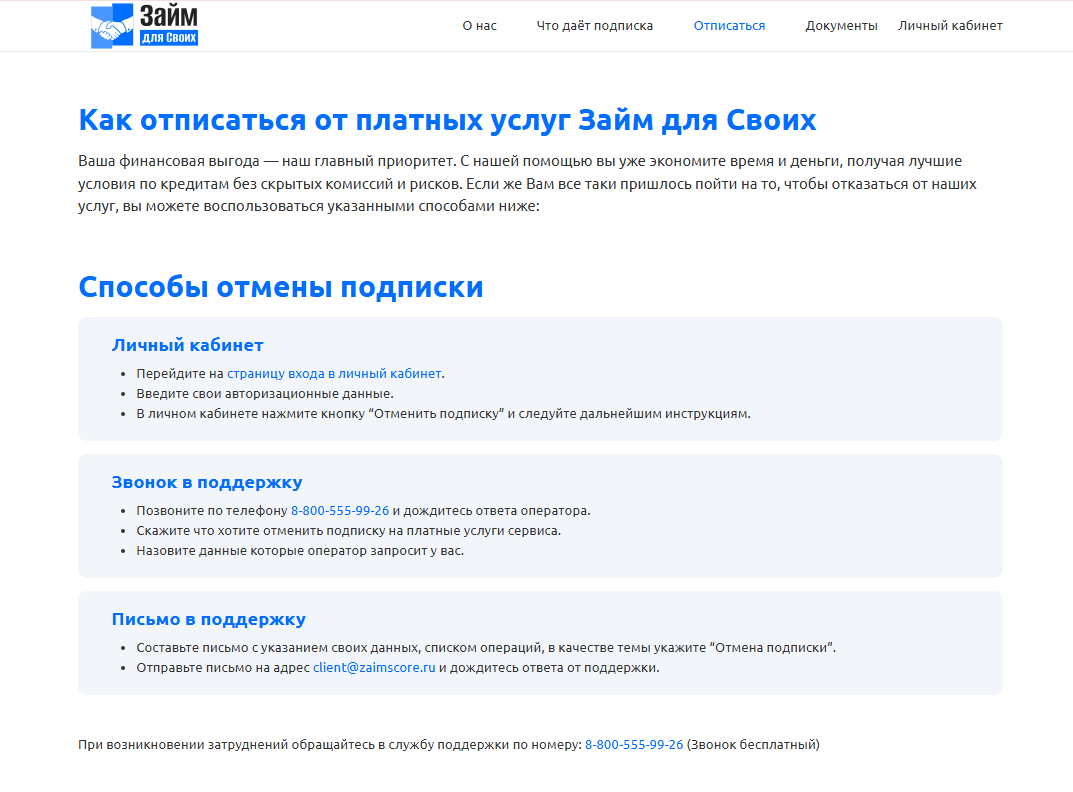Click the Звонок в поддержку heading
Screen dimensions: 1073x792
[207, 483]
